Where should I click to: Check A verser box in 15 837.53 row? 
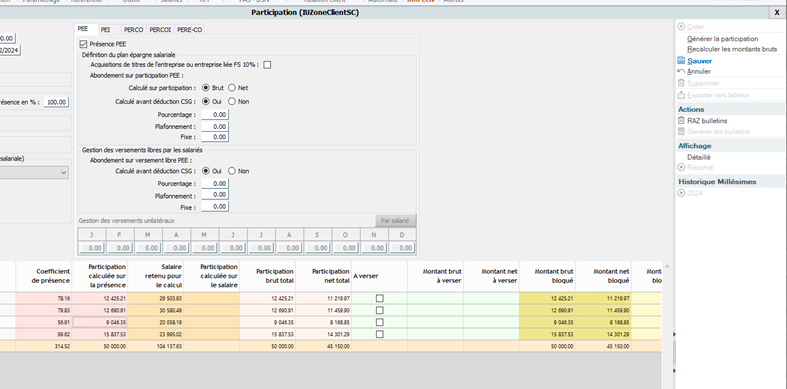click(x=379, y=334)
